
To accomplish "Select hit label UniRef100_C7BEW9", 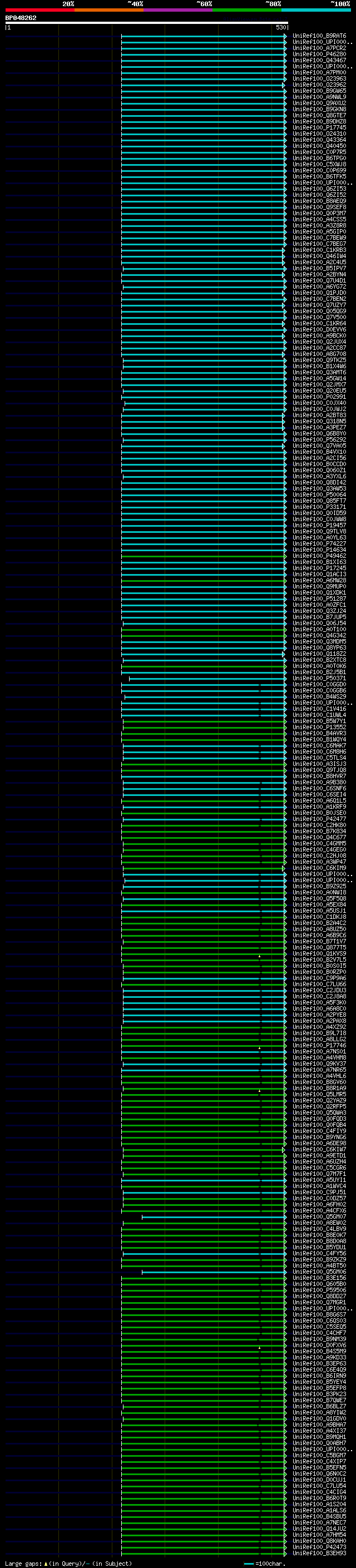I will [x=319, y=238].
